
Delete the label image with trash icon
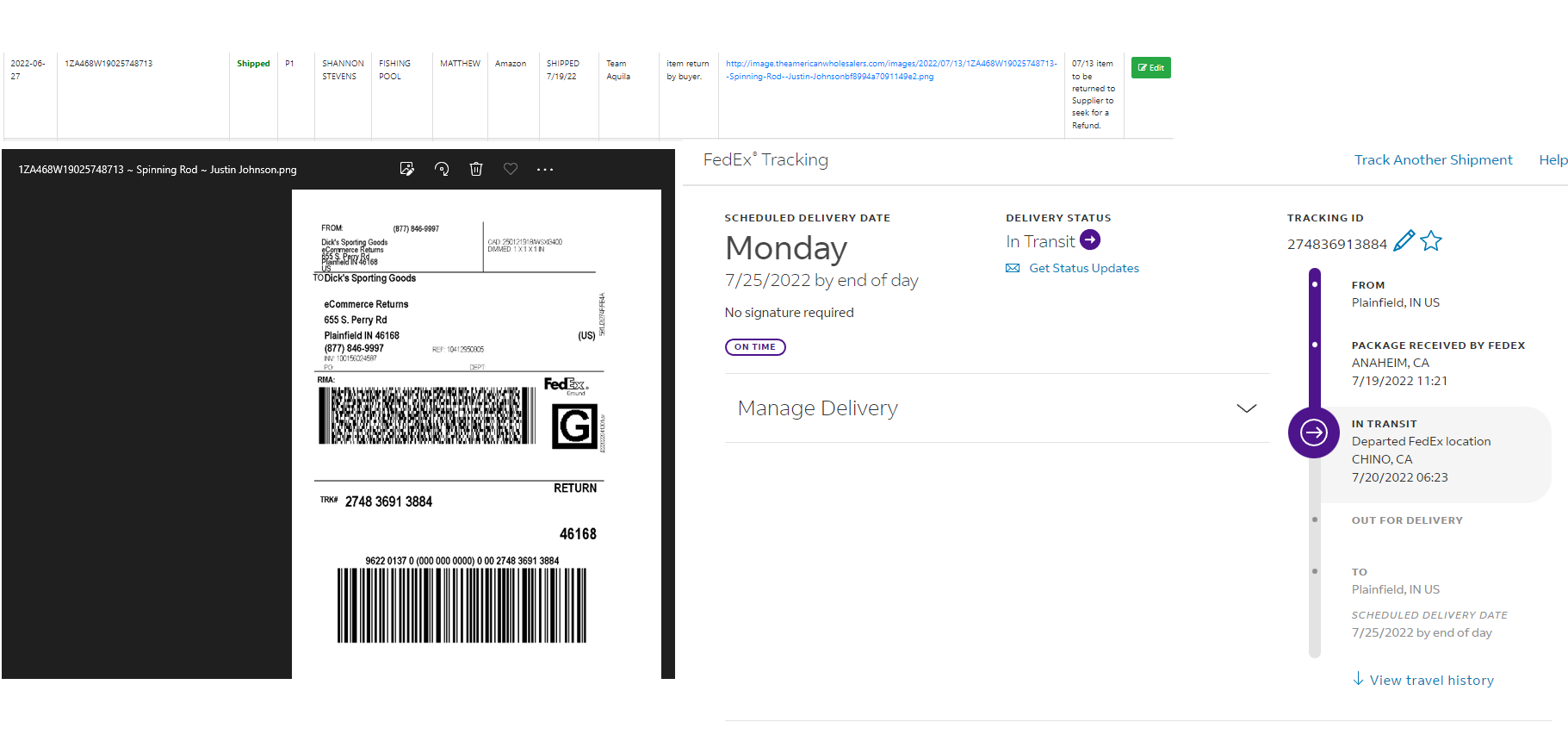coord(476,169)
